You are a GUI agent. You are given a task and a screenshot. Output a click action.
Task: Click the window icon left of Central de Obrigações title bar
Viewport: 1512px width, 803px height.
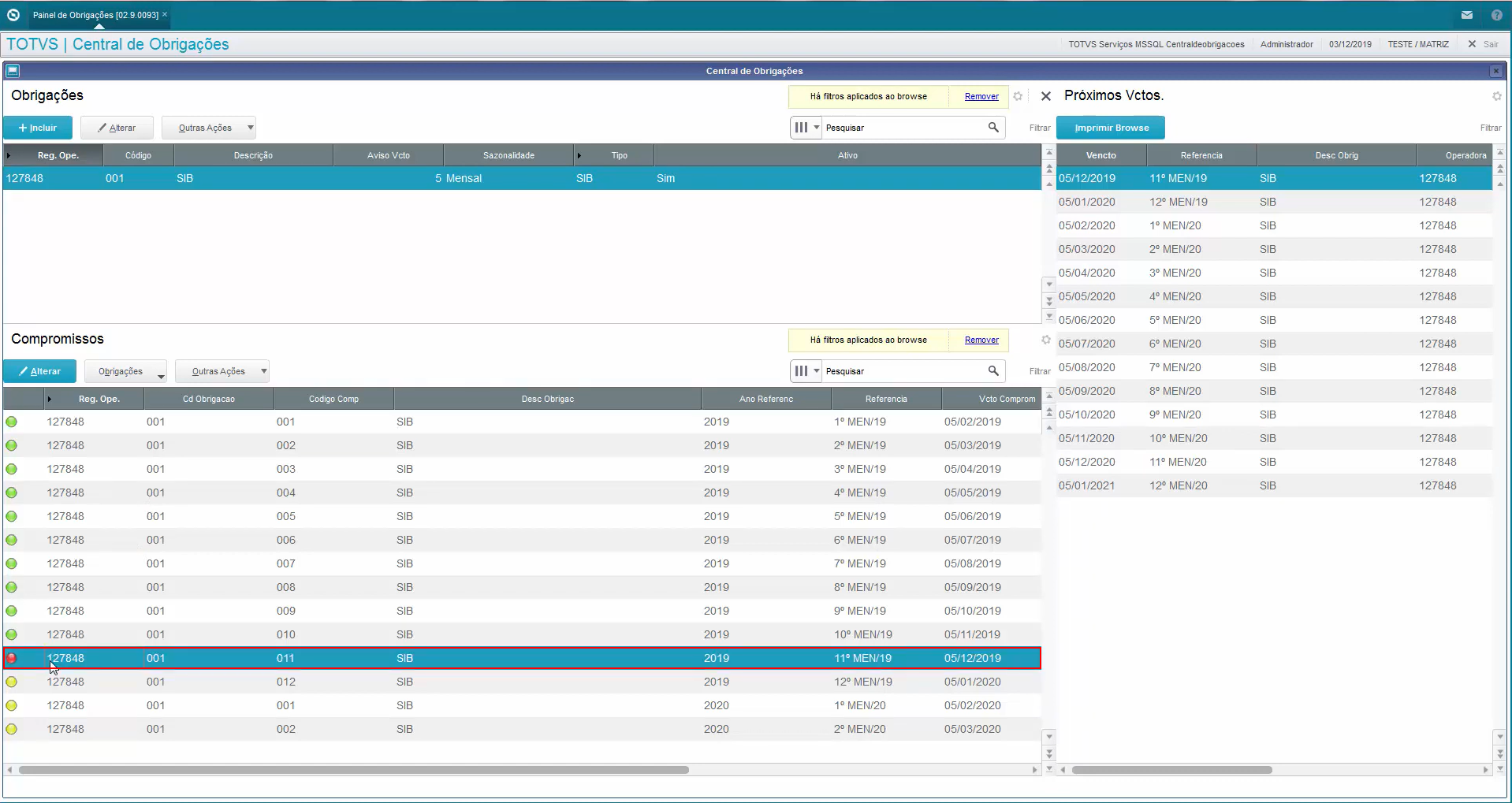coord(13,71)
